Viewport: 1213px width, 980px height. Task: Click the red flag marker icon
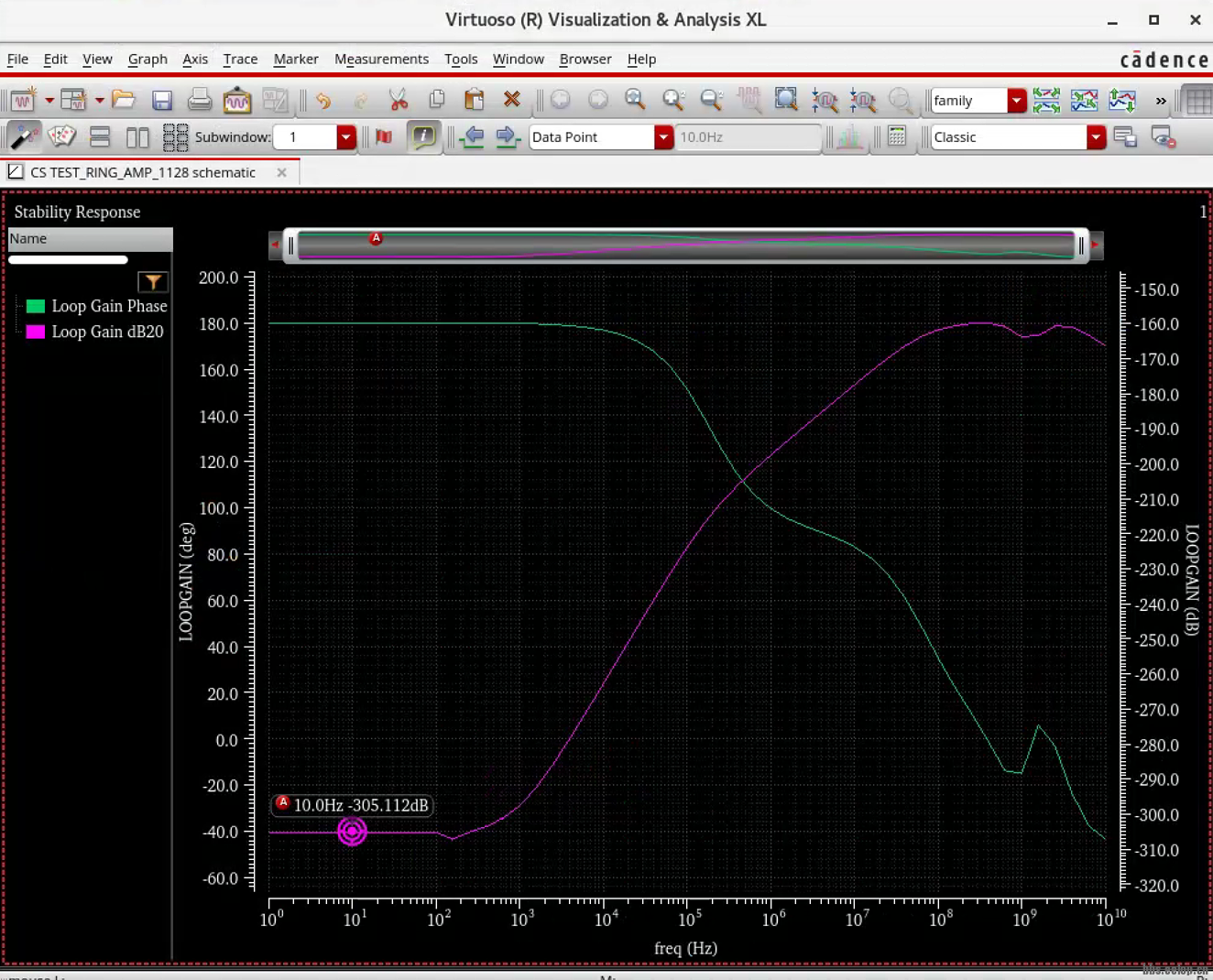point(384,137)
